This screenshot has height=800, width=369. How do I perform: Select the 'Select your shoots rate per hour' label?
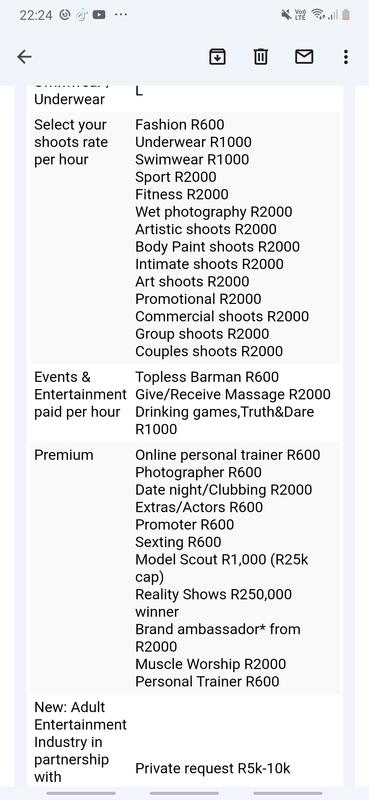[x=70, y=142]
